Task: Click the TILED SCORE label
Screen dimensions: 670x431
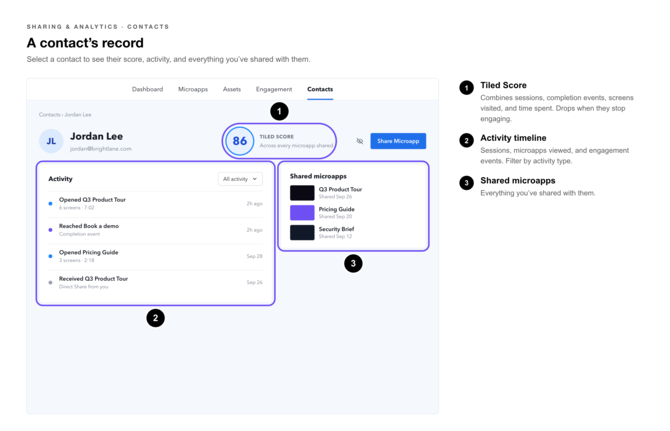Action: point(276,137)
